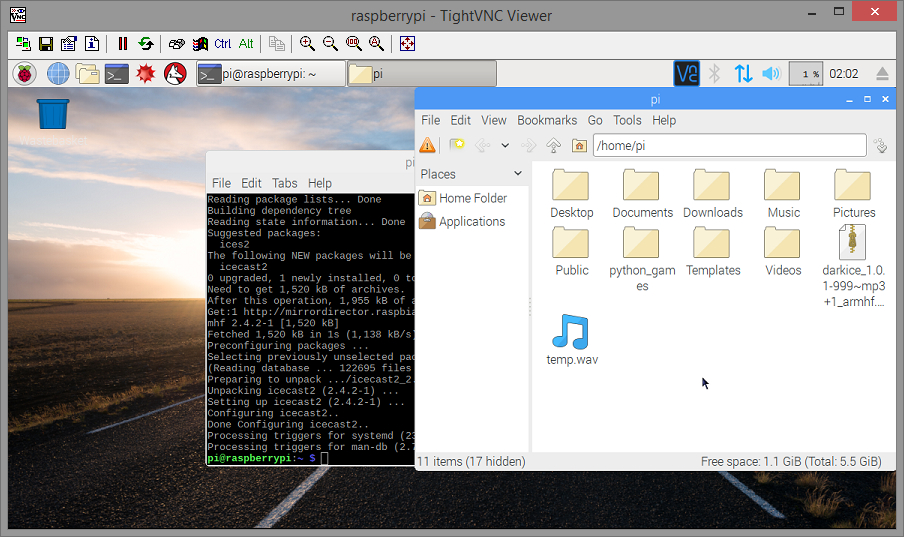Switch to the pi file manager taskbar button
The width and height of the screenshot is (904, 537).
422,74
